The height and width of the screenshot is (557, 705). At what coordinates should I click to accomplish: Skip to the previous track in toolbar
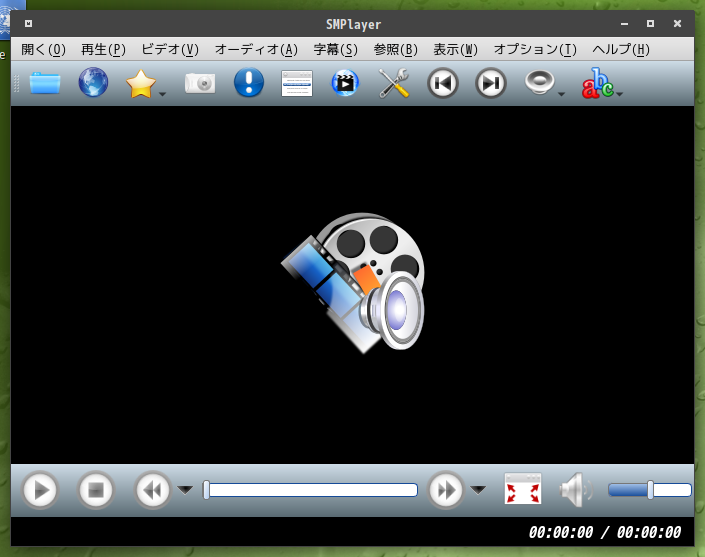[x=442, y=83]
